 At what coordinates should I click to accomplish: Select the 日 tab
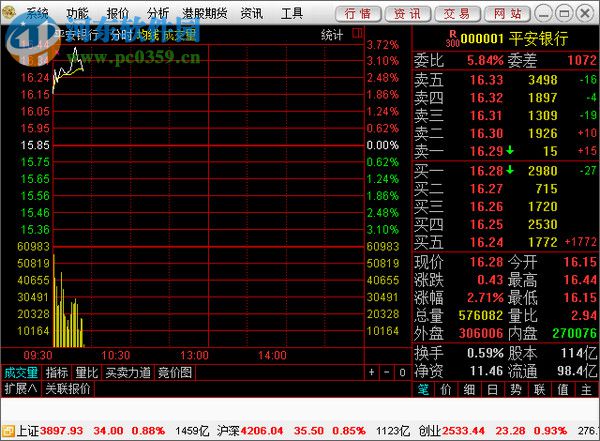pos(492,390)
